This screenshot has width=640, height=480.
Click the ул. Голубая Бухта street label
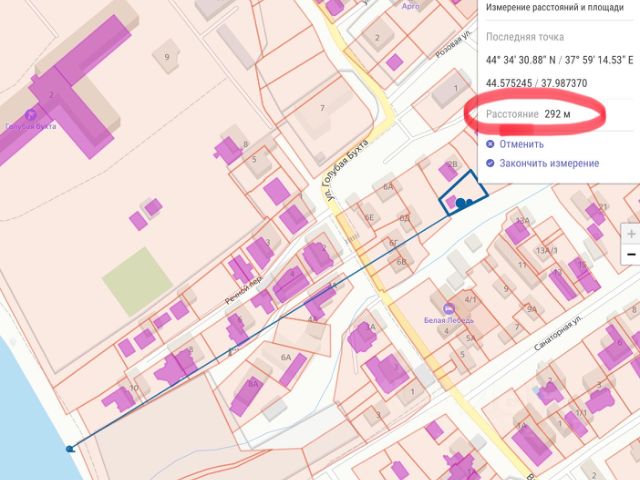(347, 170)
